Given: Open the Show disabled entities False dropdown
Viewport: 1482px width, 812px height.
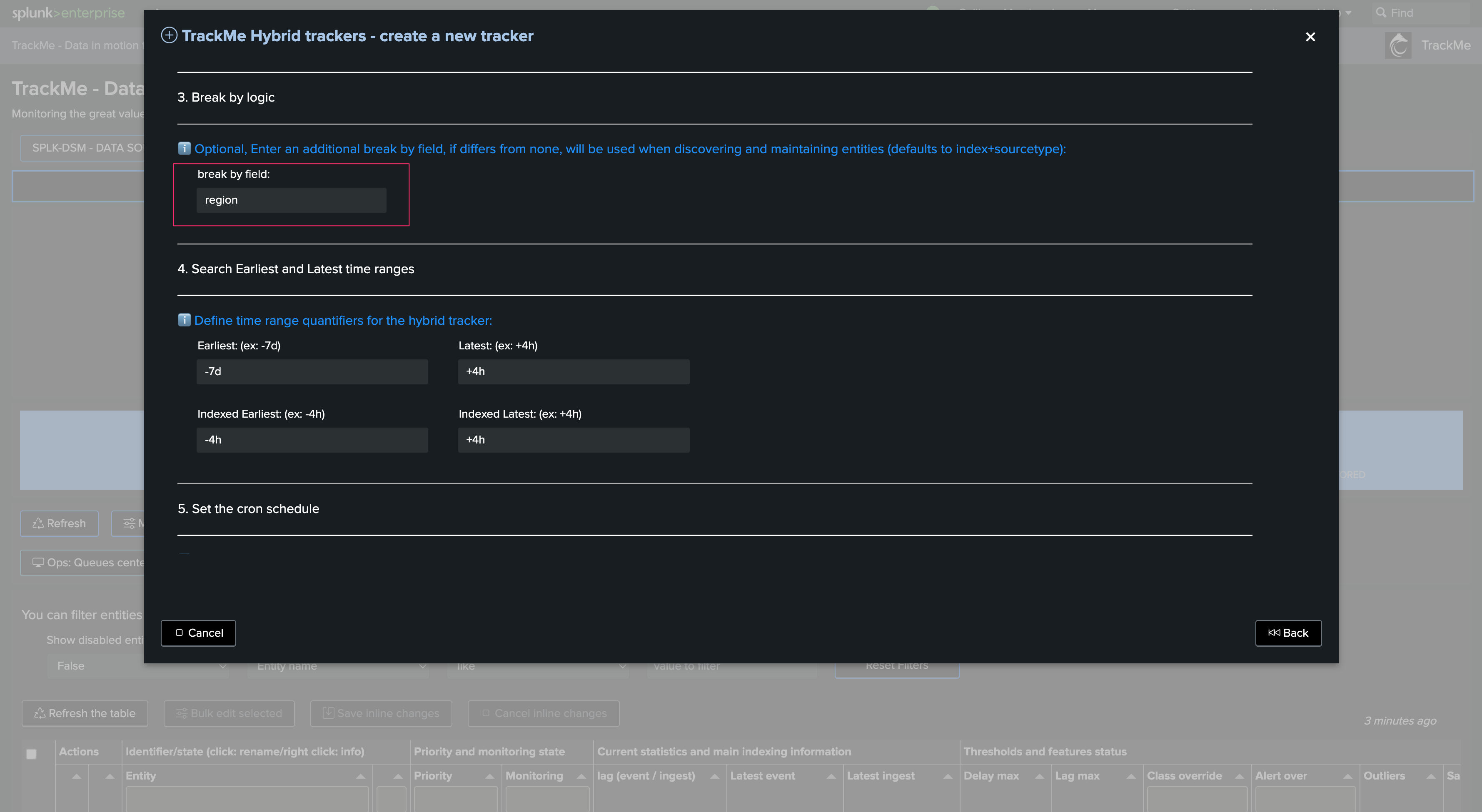Looking at the screenshot, I should [x=138, y=666].
